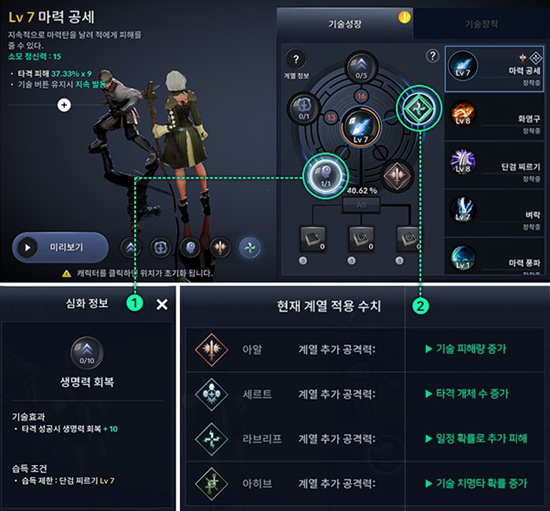Select the highlighted 1/1 skill node
Viewport: 550px width, 511px height.
tap(326, 176)
